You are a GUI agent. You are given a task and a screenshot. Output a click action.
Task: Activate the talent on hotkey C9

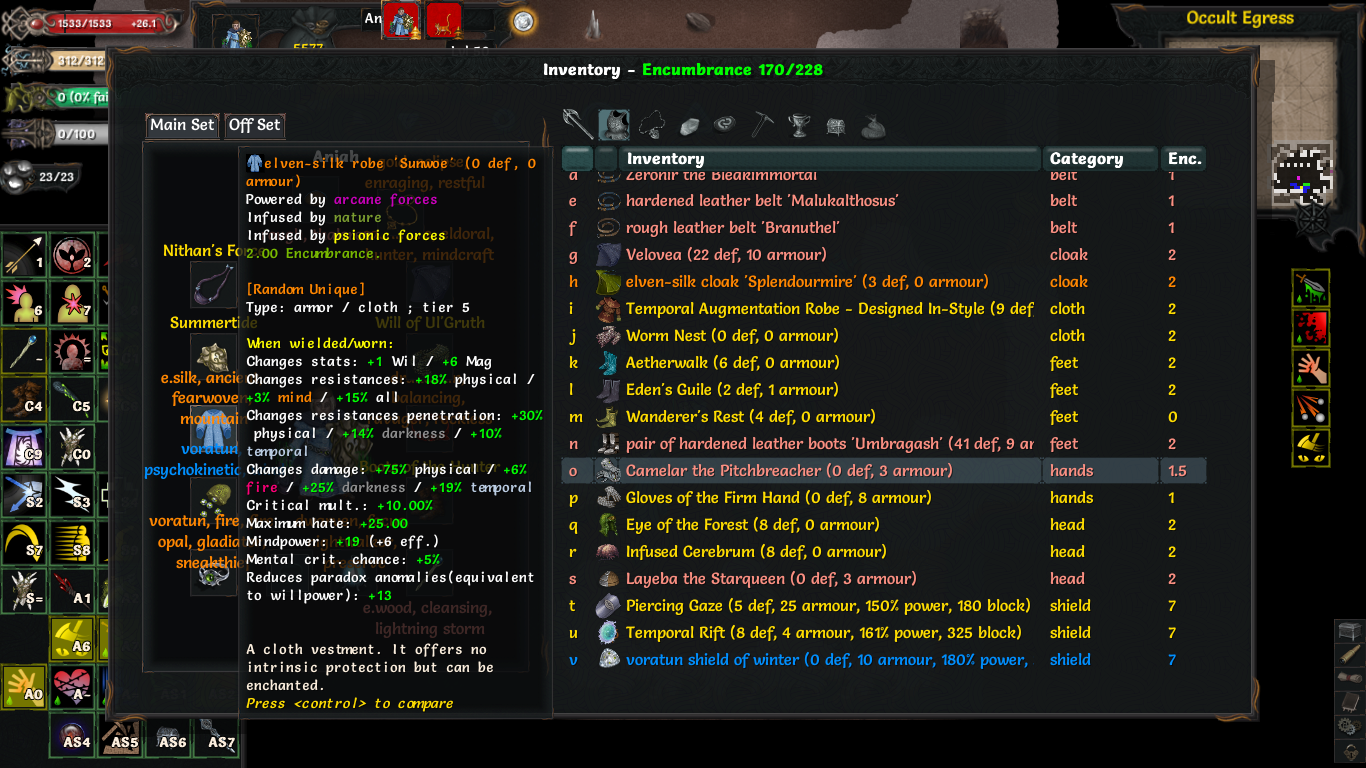click(x=24, y=447)
